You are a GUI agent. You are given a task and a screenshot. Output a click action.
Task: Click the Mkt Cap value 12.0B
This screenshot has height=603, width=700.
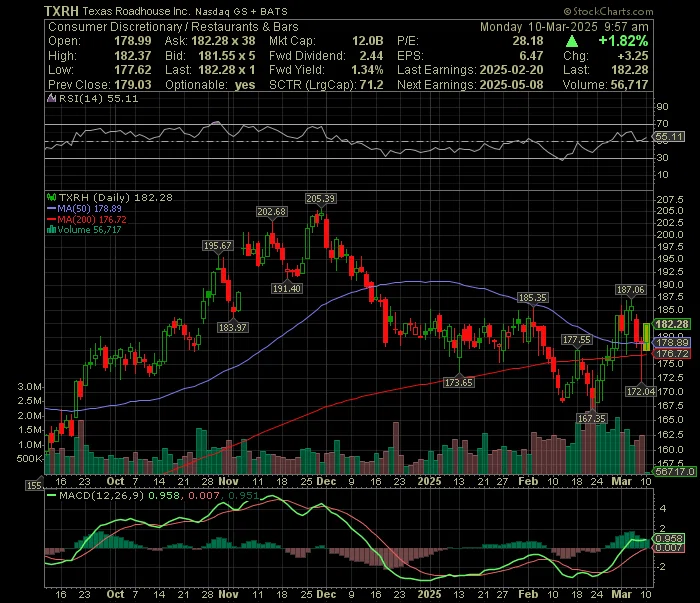[x=368, y=41]
